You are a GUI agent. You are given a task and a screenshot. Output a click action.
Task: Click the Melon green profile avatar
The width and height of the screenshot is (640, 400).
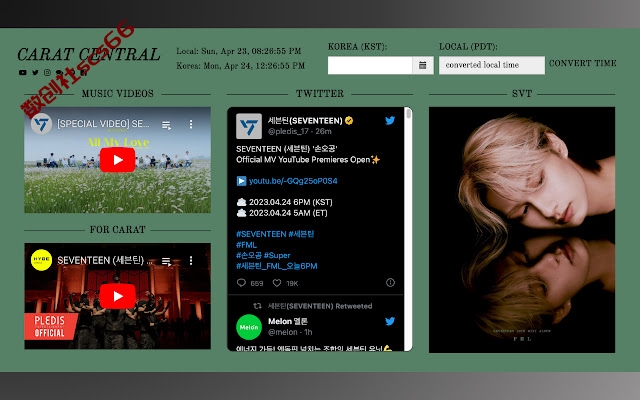tap(249, 327)
